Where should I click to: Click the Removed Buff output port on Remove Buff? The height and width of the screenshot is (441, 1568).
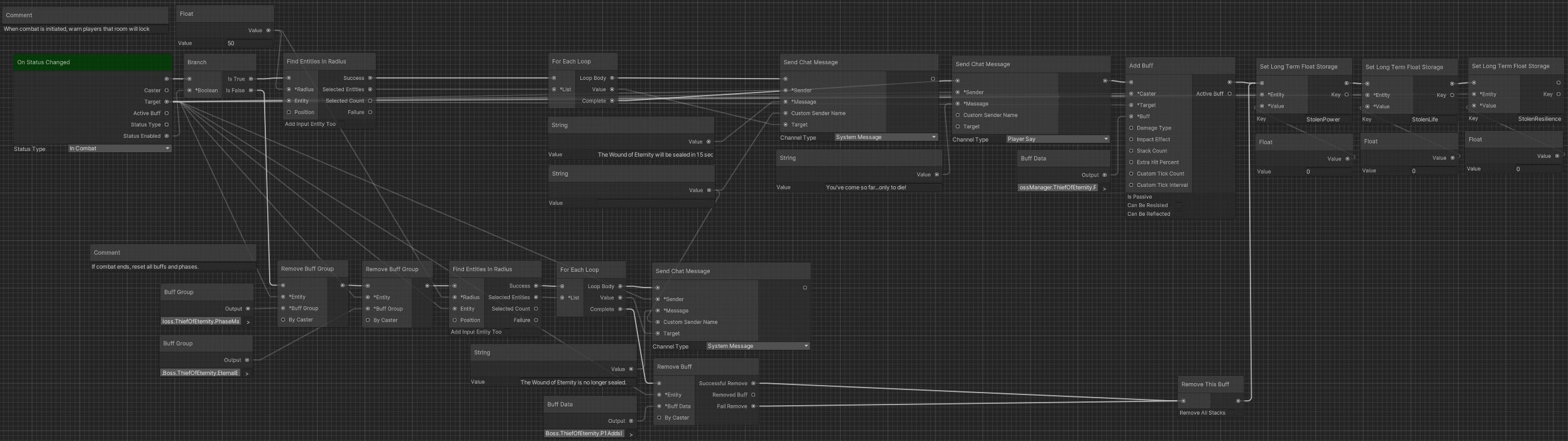[753, 395]
